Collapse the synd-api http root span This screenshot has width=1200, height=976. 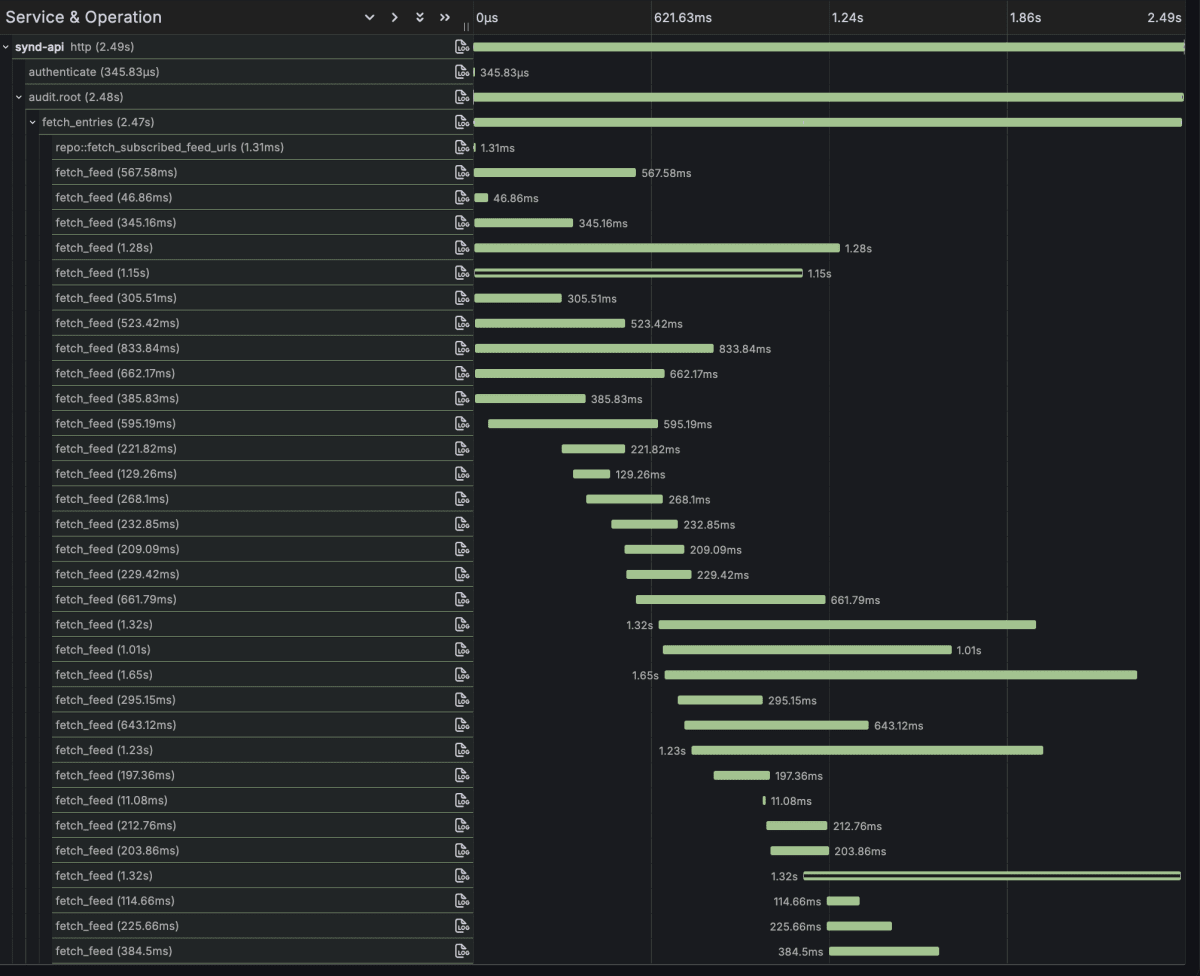pos(6,47)
